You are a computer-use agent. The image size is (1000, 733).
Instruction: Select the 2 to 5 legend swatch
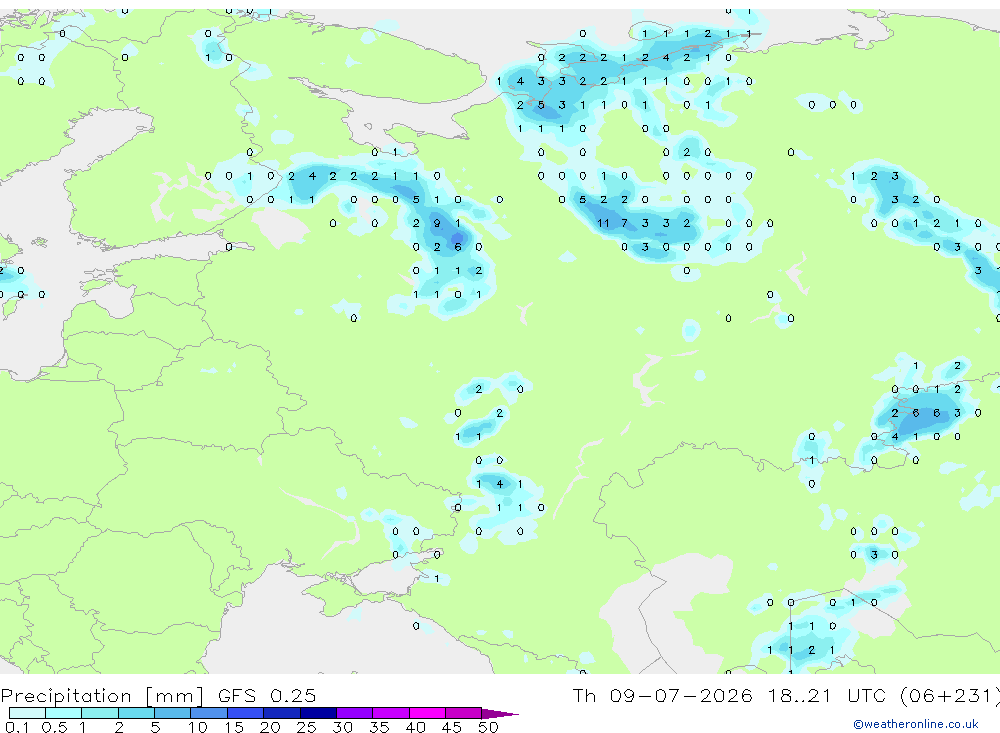(x=136, y=713)
